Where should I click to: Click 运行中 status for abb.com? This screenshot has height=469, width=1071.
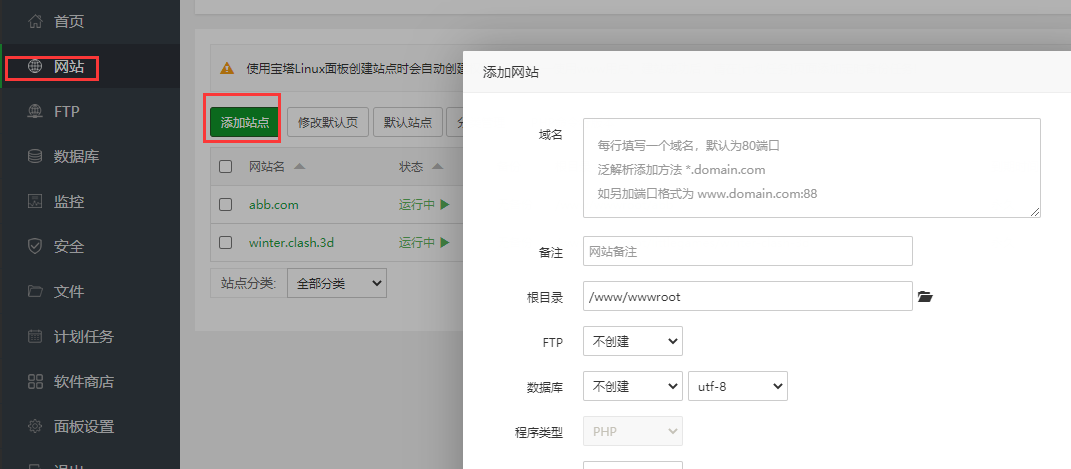point(417,204)
